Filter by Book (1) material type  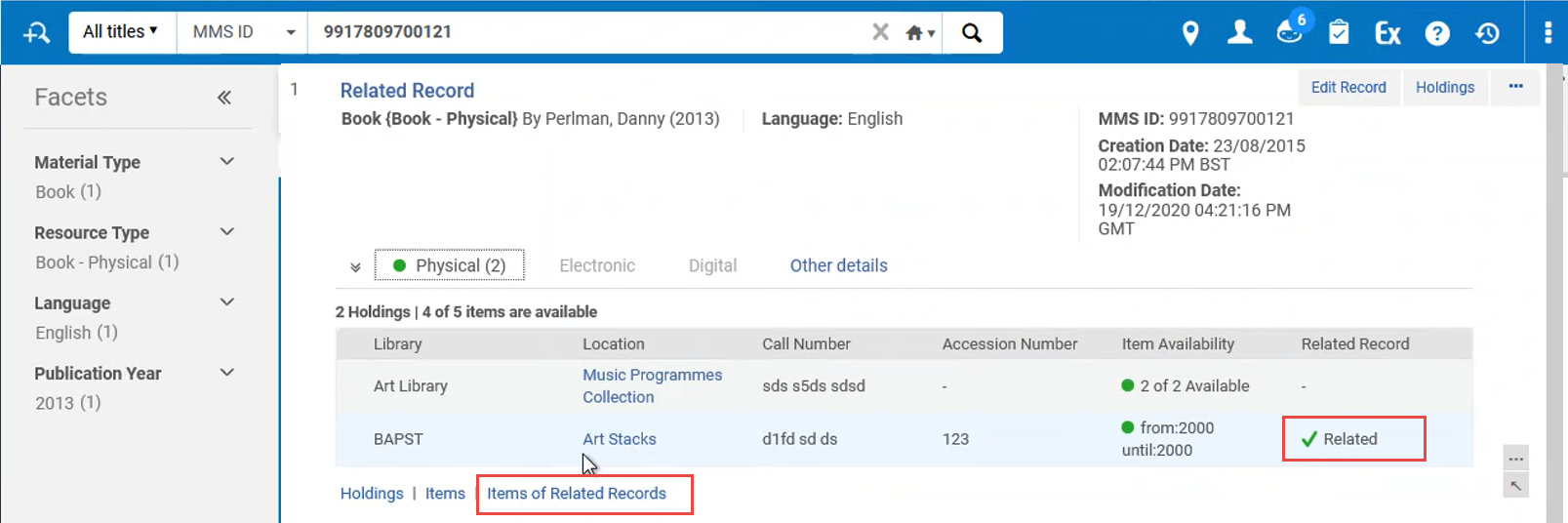[x=68, y=192]
